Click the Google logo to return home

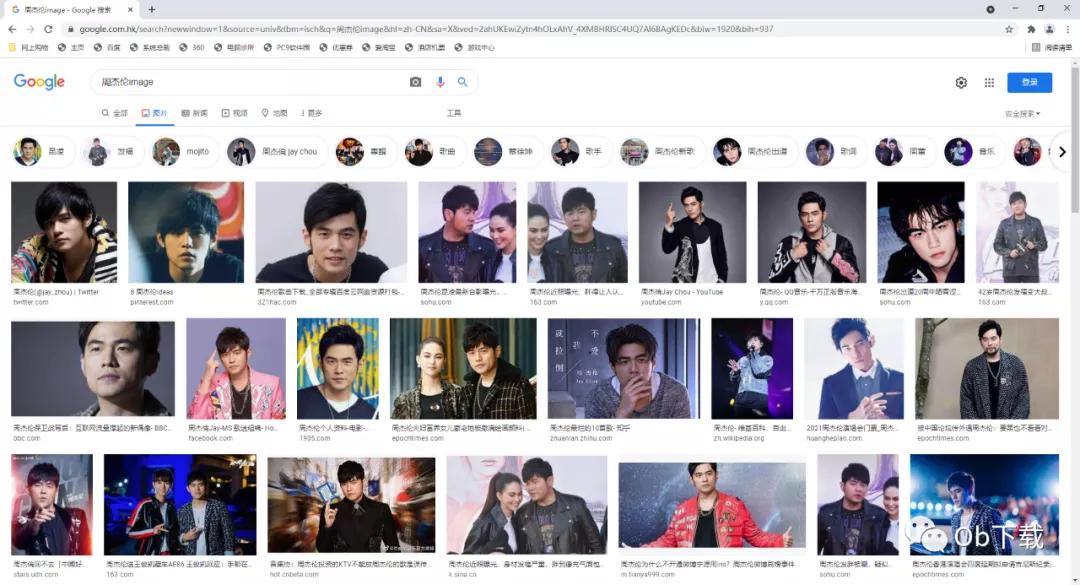pos(38,82)
